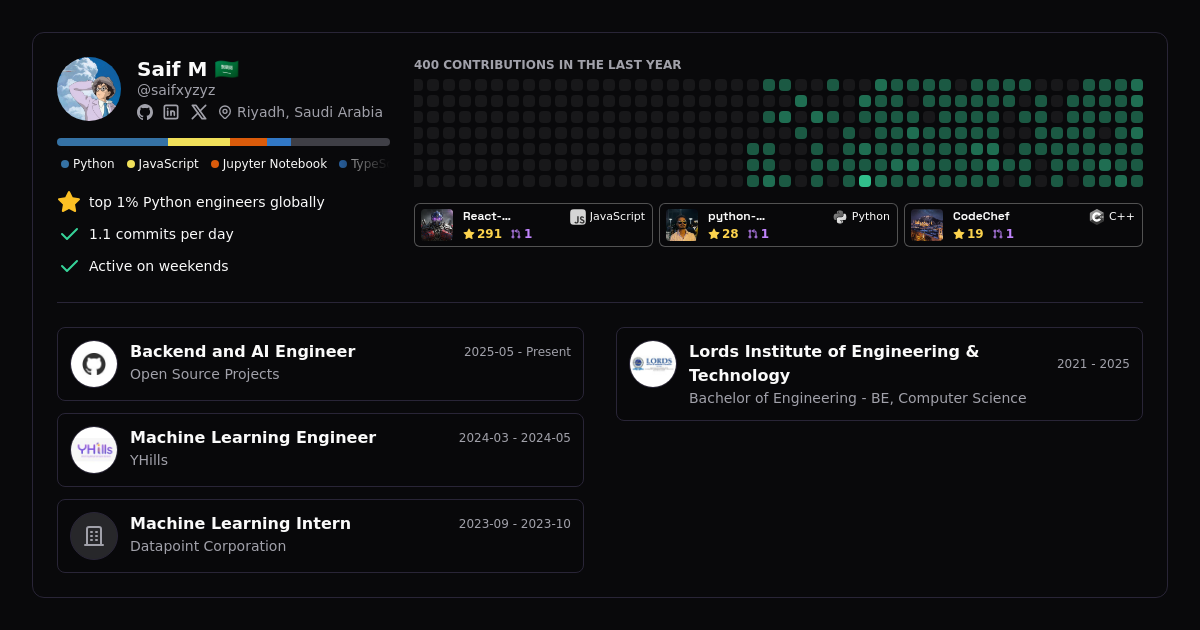Click the checkmark beside Active on weekends

coord(69,266)
